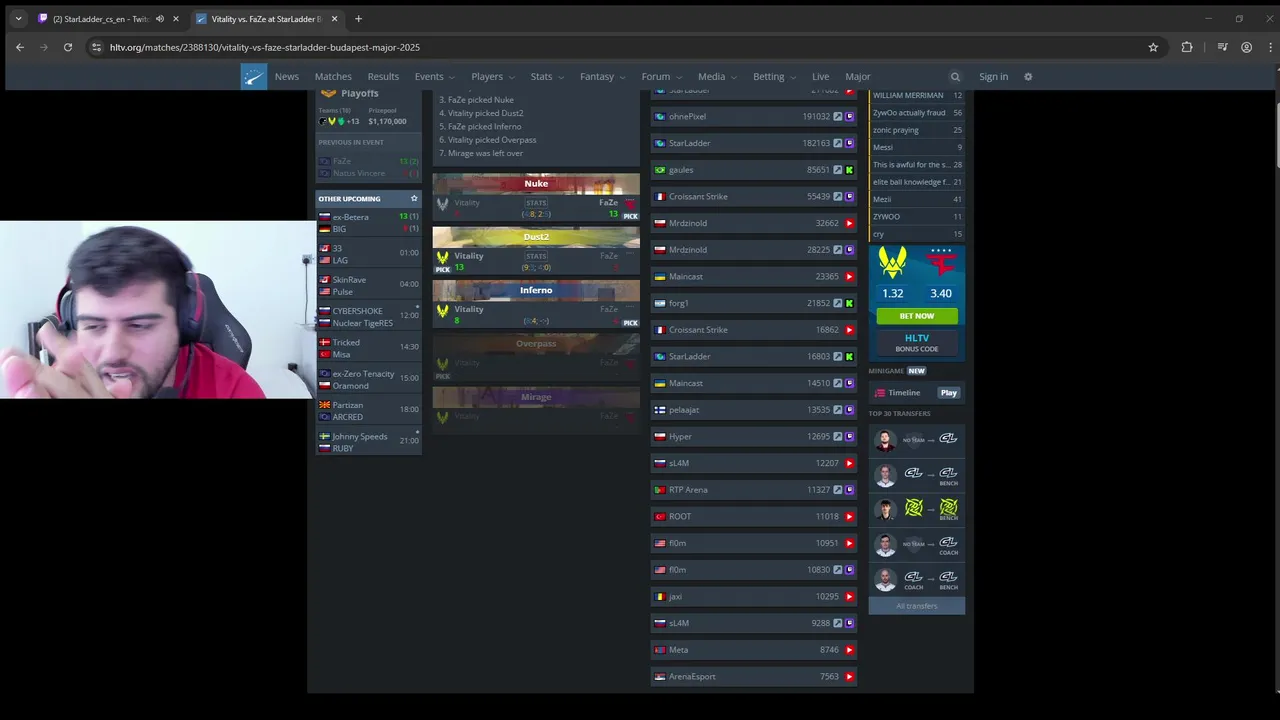Screen dimensions: 1280x720
Task: Click the HLTV BONUS CODE button
Action: (917, 343)
